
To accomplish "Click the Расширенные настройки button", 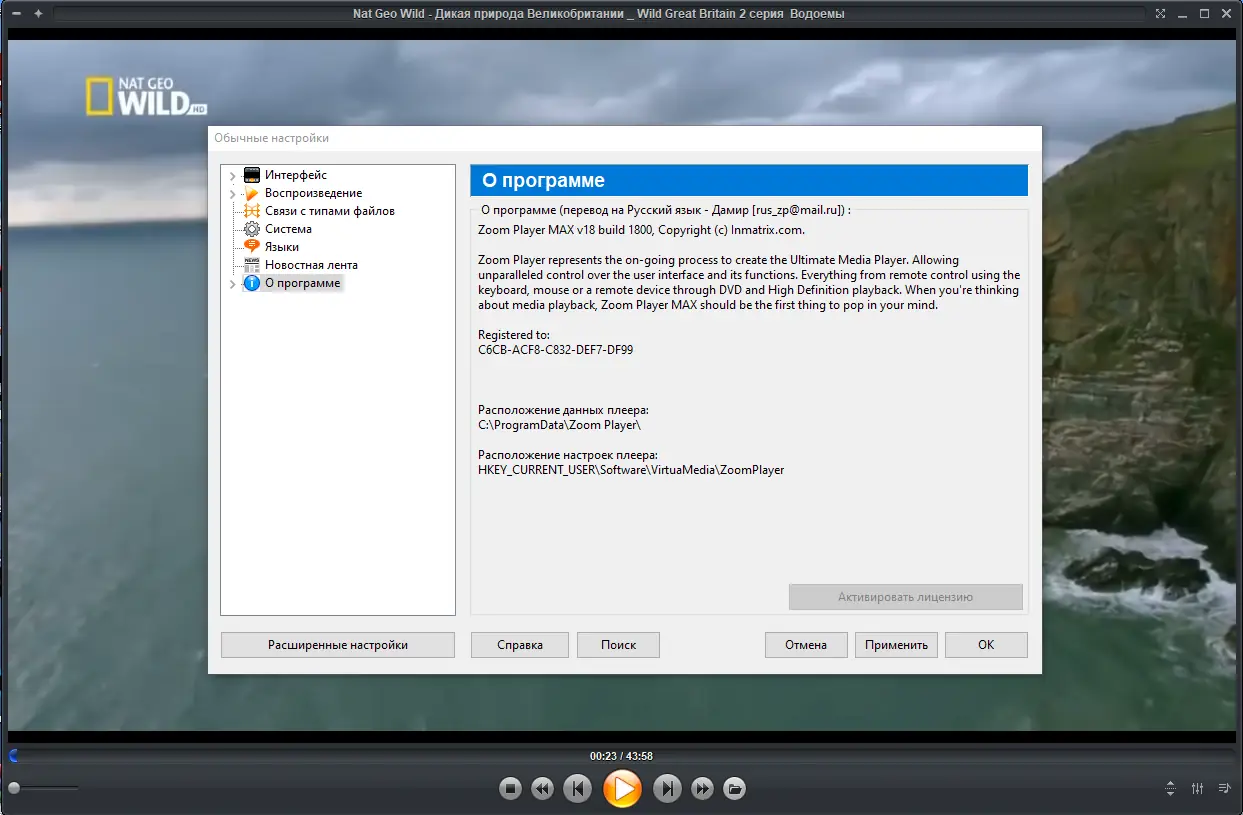I will point(338,645).
